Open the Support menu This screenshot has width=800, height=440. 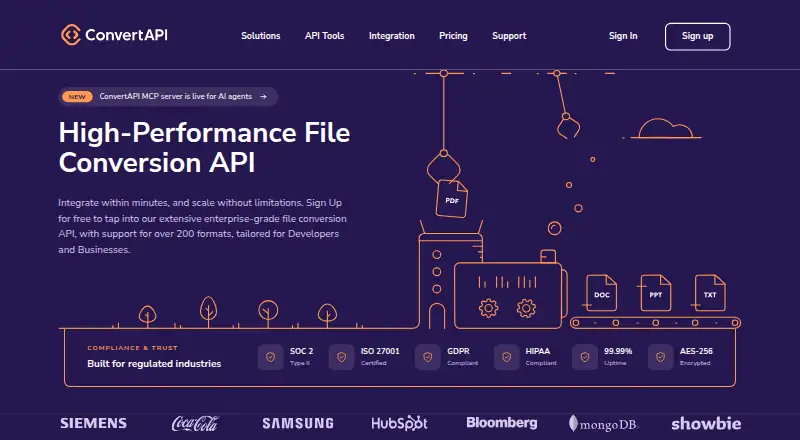pos(509,36)
